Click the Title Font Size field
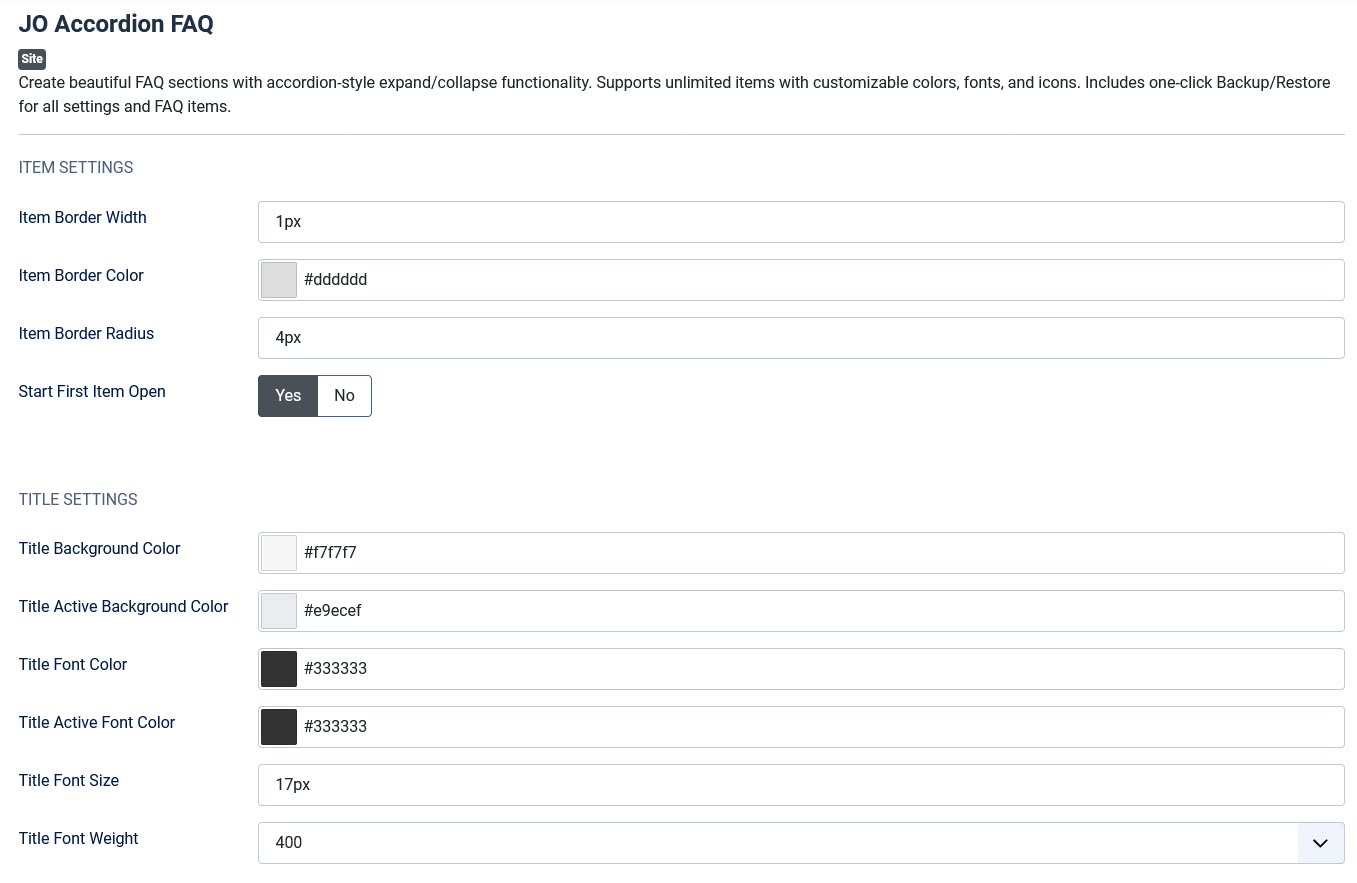Image resolution: width=1357 pixels, height=883 pixels. coord(801,785)
